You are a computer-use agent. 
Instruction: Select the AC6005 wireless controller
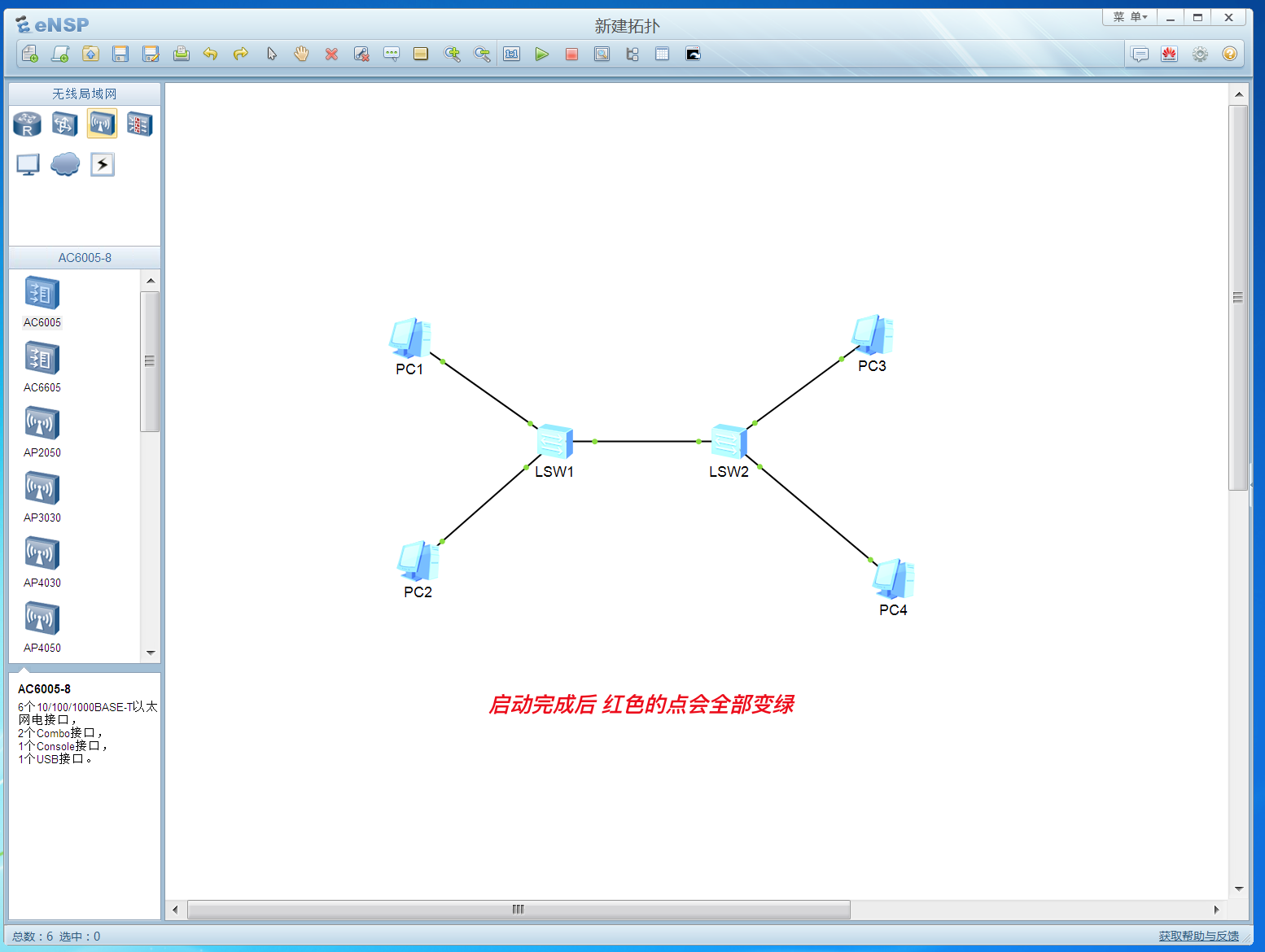pyautogui.click(x=42, y=293)
